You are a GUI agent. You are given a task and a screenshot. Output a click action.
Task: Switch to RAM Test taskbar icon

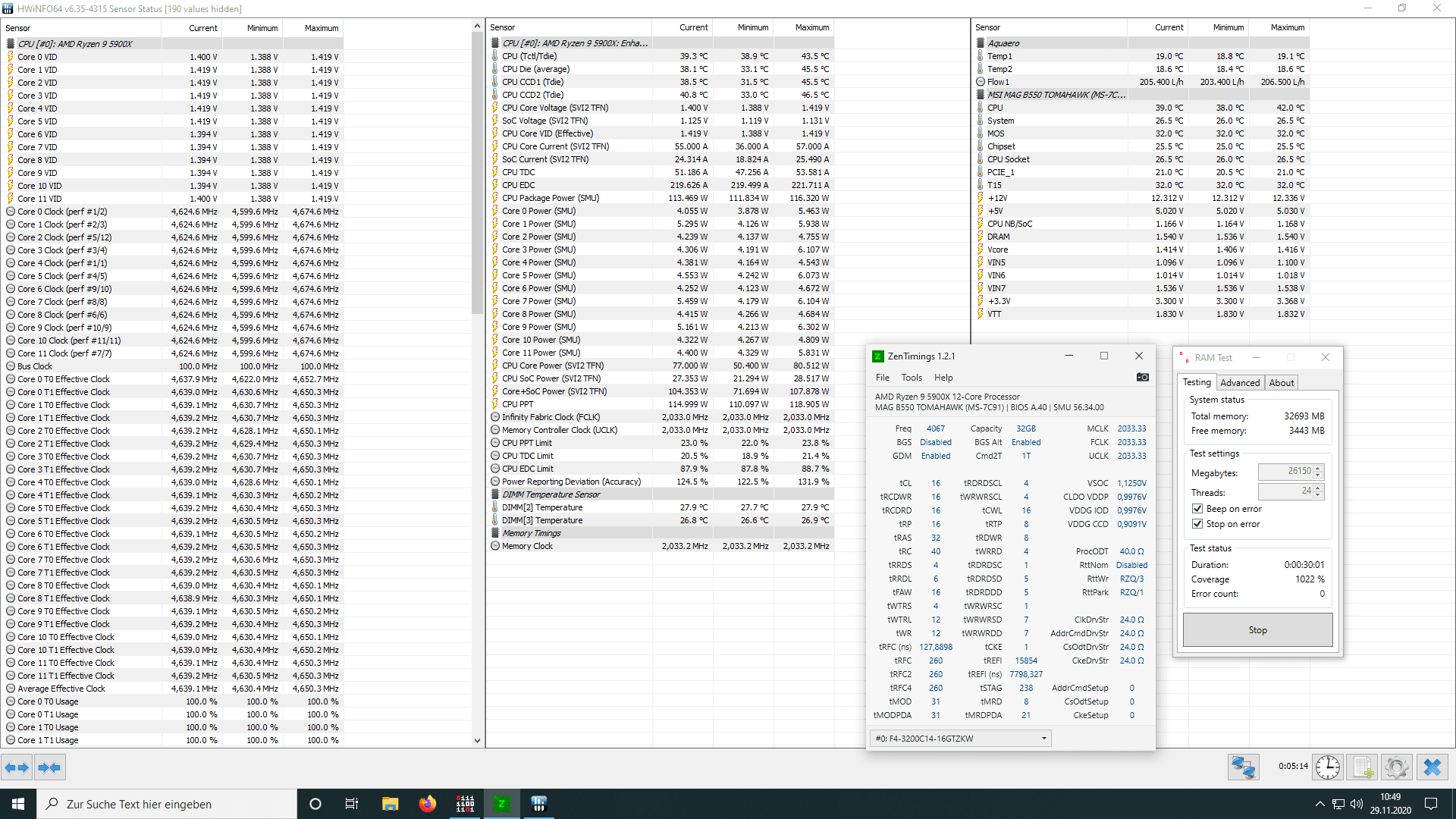click(x=465, y=804)
